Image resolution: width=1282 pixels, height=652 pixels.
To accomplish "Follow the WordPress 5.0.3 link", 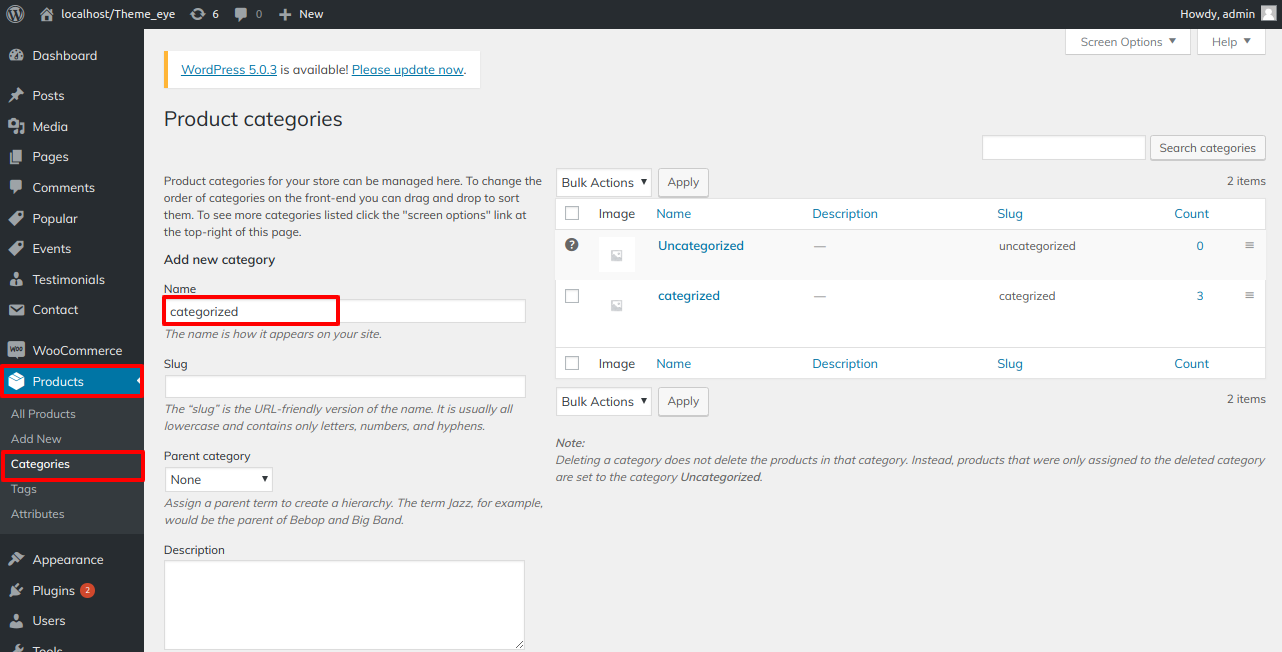I will click(x=229, y=70).
